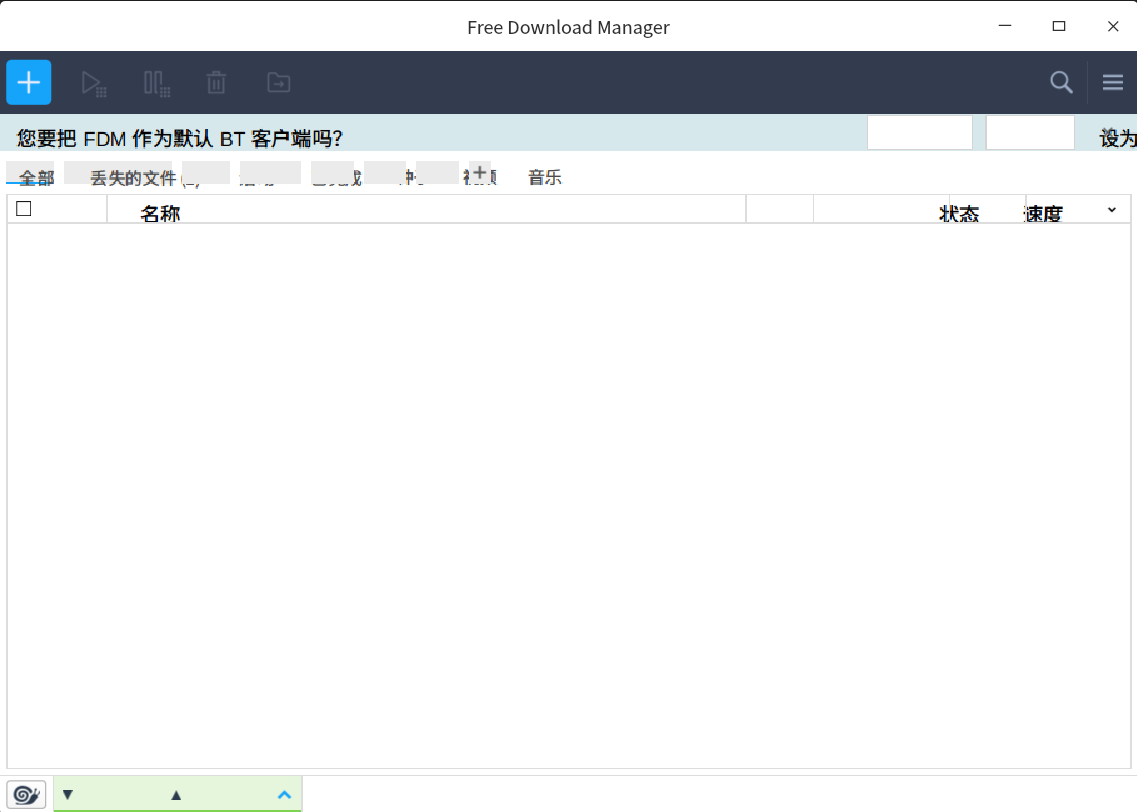The image size is (1137, 812).
Task: Click the down arrow to lower download speed limit
Action: 68,793
